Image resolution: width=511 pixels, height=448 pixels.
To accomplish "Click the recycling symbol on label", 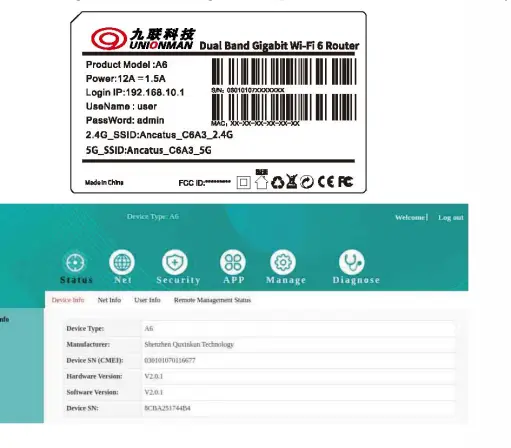I will point(277,182).
